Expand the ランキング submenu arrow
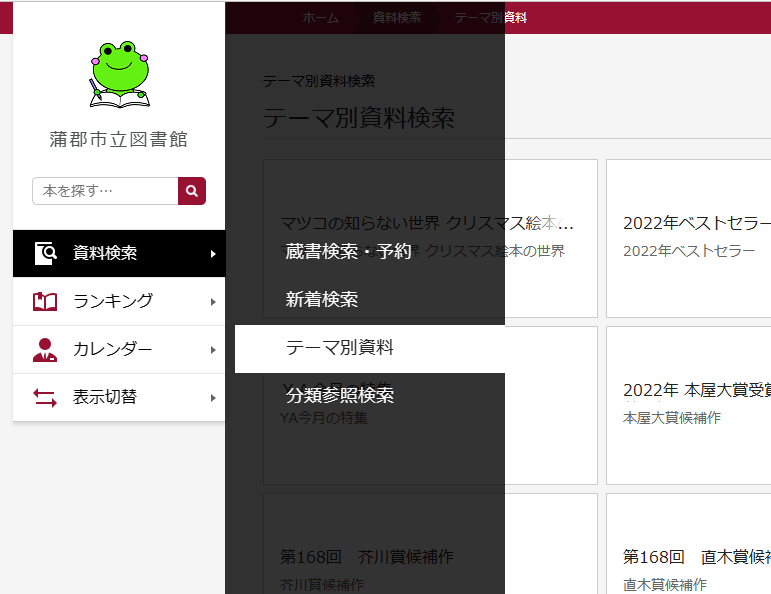Image resolution: width=771 pixels, height=594 pixels. [x=213, y=302]
